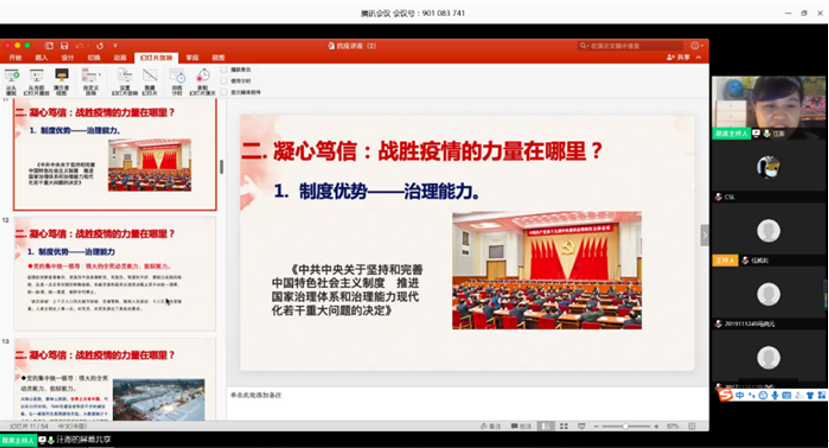
Task: Click the 97% zoom level value
Action: click(672, 426)
